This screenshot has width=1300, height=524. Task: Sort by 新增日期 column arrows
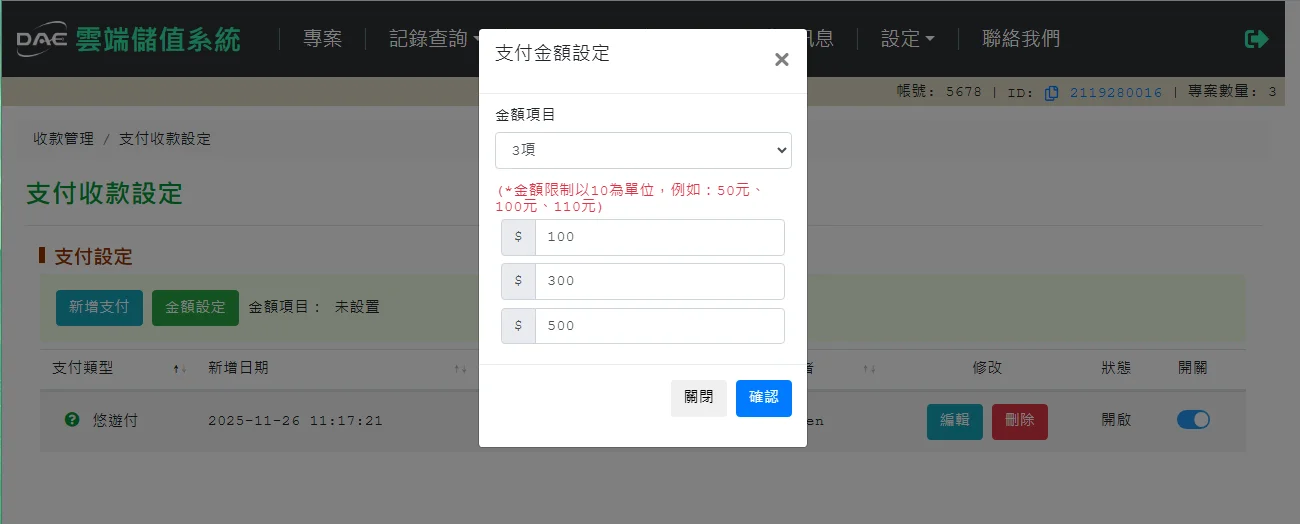[x=460, y=369]
